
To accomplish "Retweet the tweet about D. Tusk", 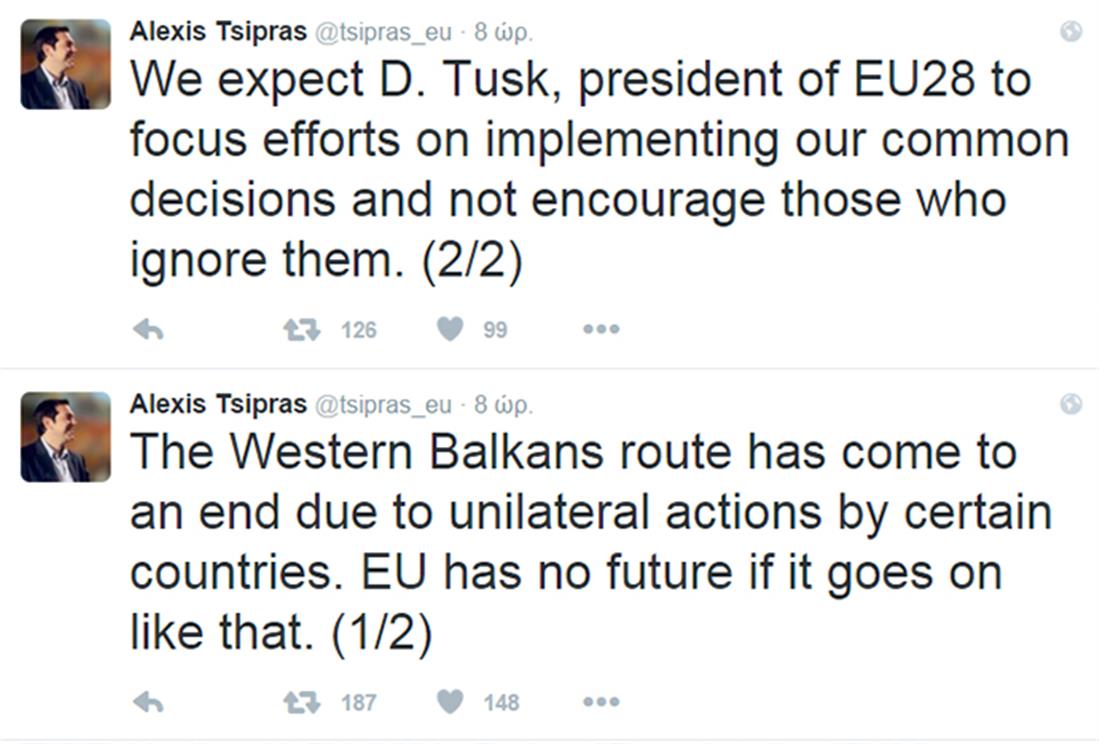I will (301, 329).
